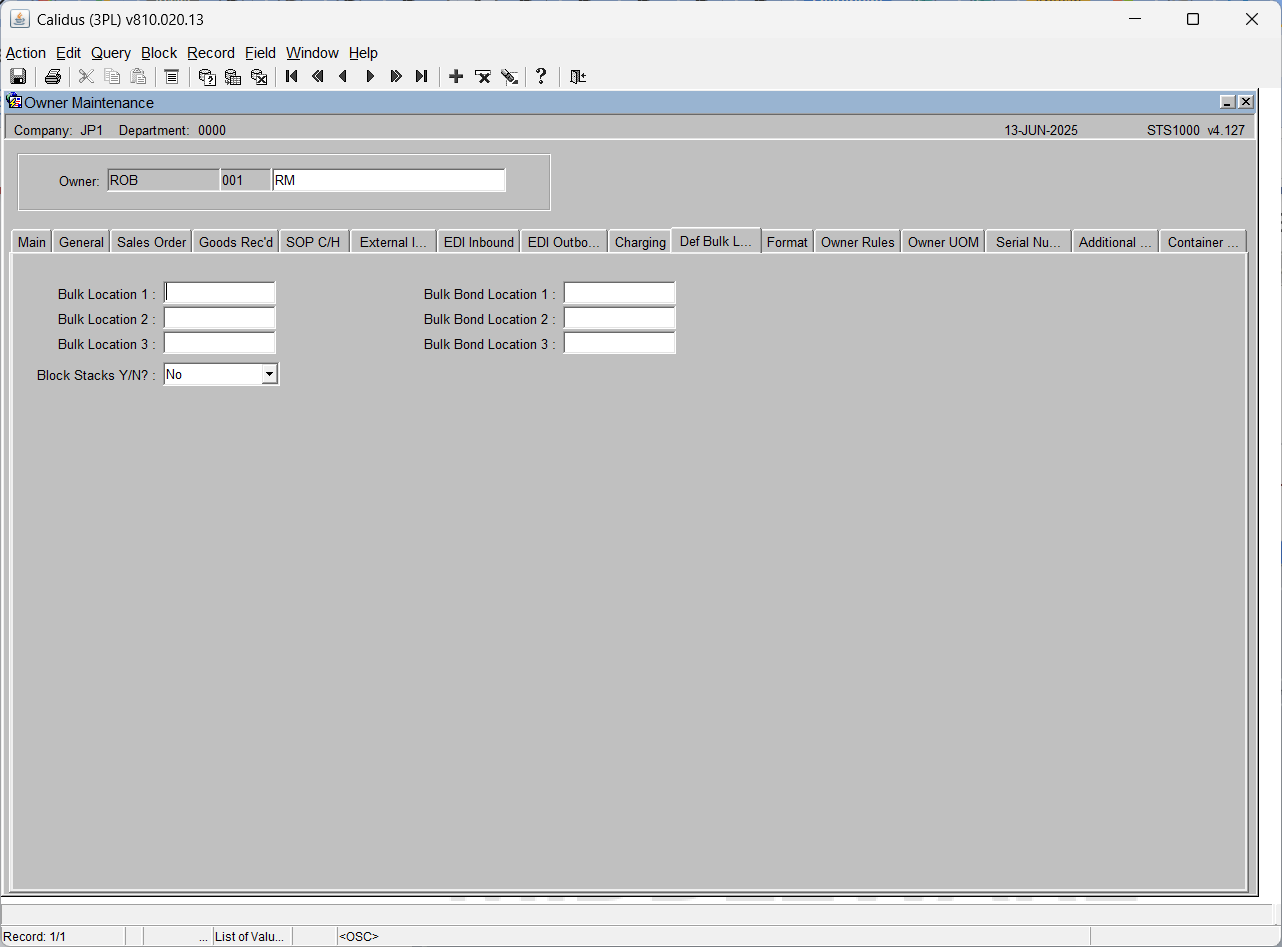Switch to the Serial Nu... tab

point(1028,242)
